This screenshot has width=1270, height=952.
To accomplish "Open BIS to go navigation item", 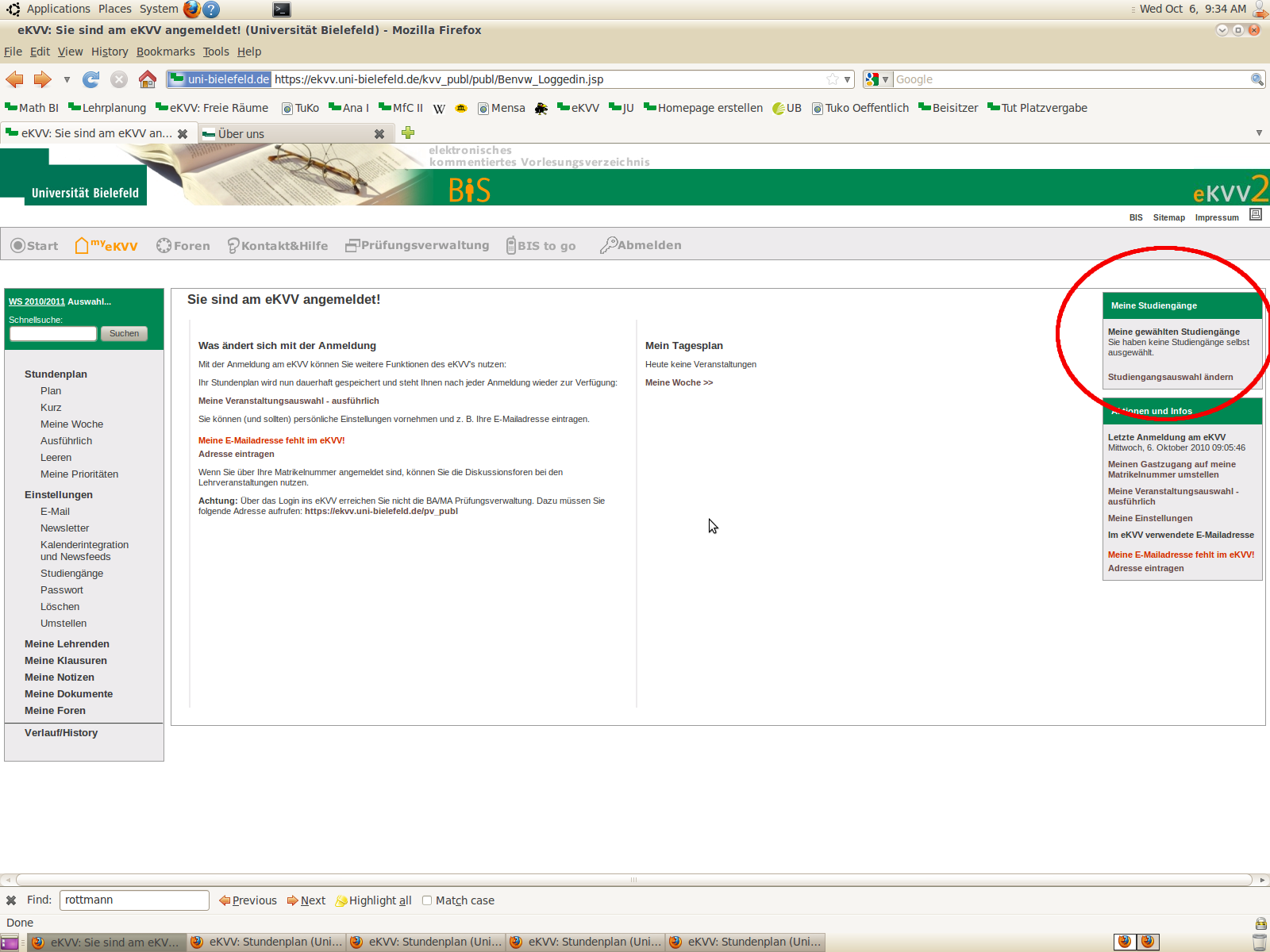I will [x=541, y=246].
